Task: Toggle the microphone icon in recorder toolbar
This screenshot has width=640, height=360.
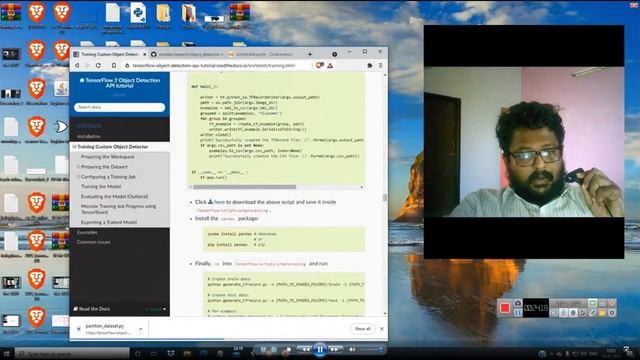Action: coord(563,313)
